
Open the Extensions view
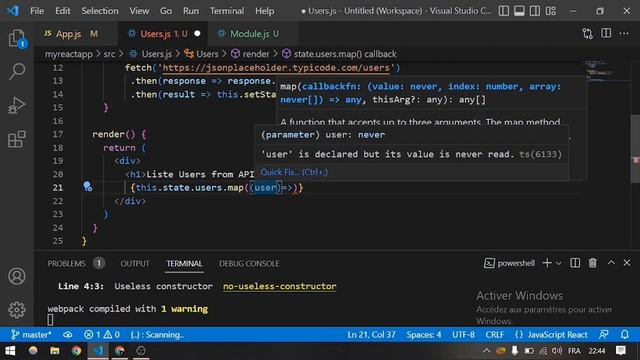tap(17, 139)
